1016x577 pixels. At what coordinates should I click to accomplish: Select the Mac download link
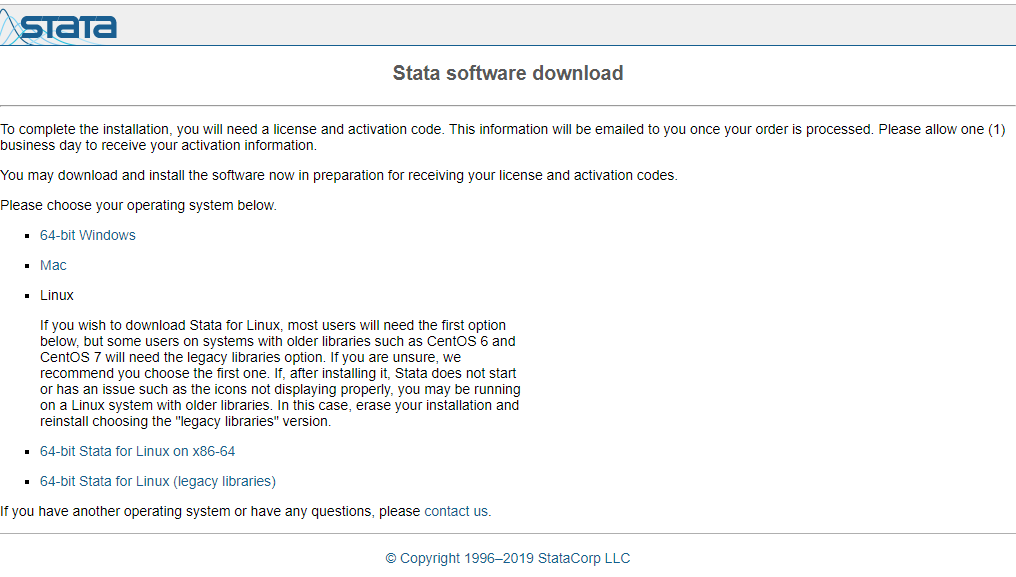coord(53,265)
